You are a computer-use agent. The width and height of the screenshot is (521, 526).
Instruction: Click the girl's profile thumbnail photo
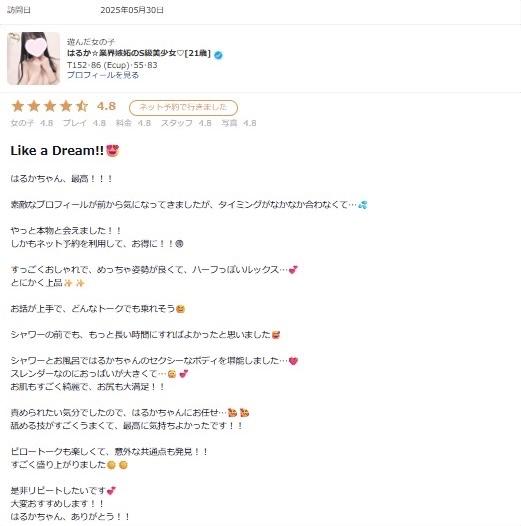click(x=33, y=58)
